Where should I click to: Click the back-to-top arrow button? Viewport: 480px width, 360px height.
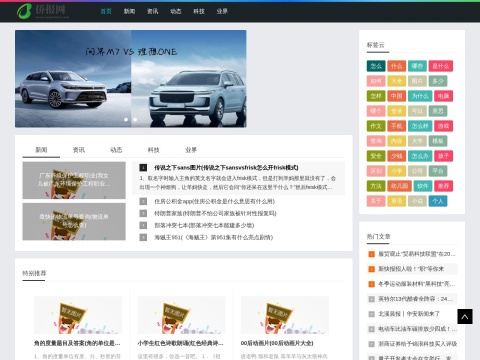[465, 317]
